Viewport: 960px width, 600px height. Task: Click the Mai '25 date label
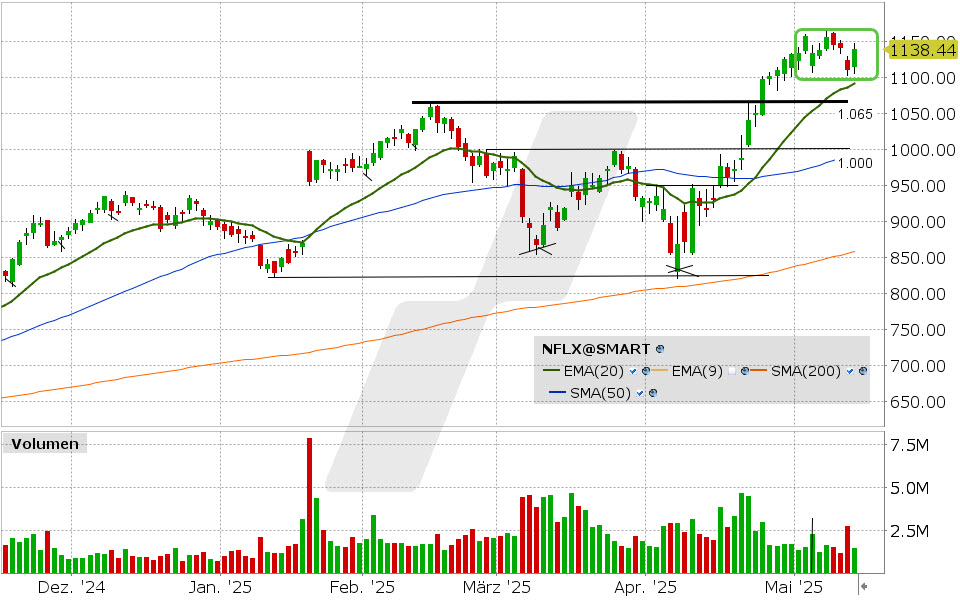[794, 588]
